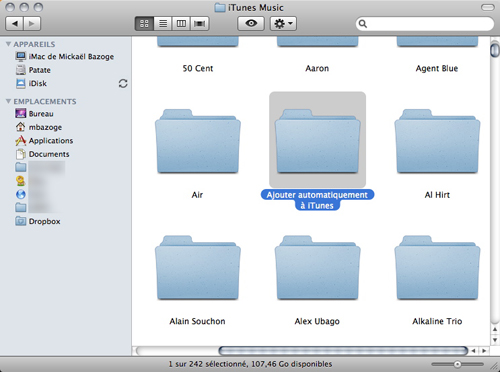Switch to icon view
This screenshot has height=372, width=500.
(x=144, y=23)
